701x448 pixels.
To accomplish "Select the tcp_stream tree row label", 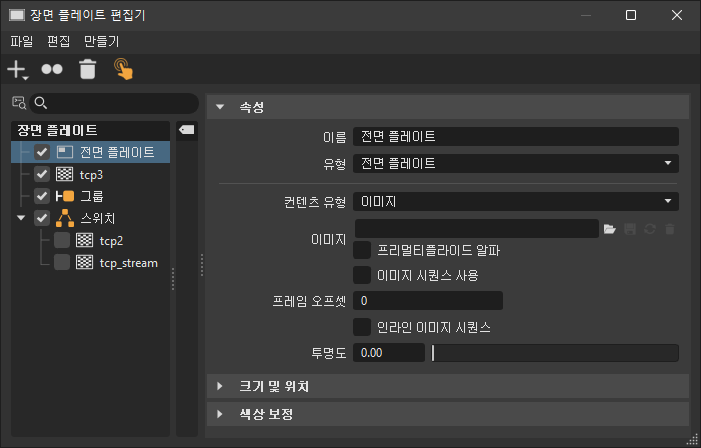I will tap(129, 263).
